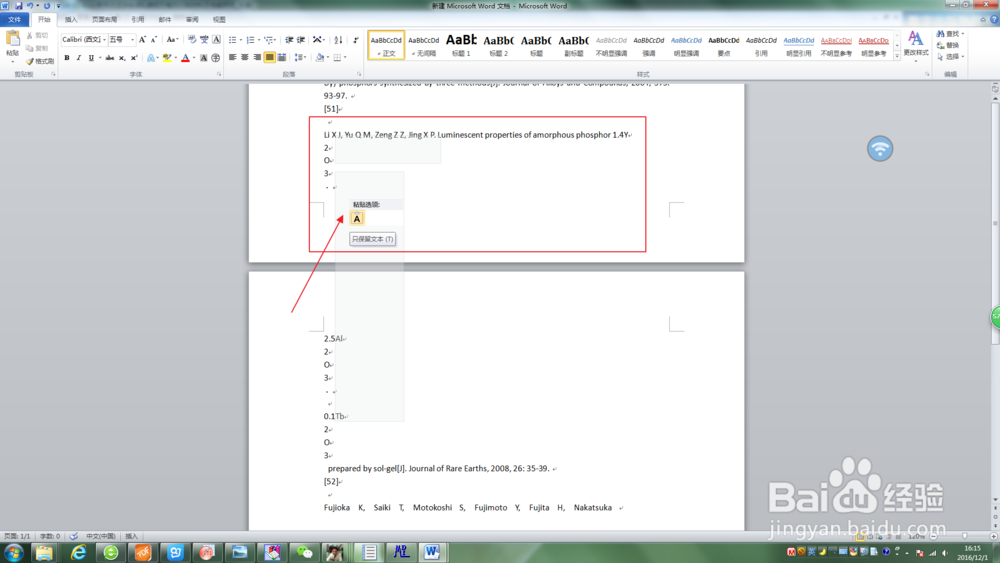The height and width of the screenshot is (563, 1000).
Task: Click the zoom slider in status bar
Action: point(964,536)
